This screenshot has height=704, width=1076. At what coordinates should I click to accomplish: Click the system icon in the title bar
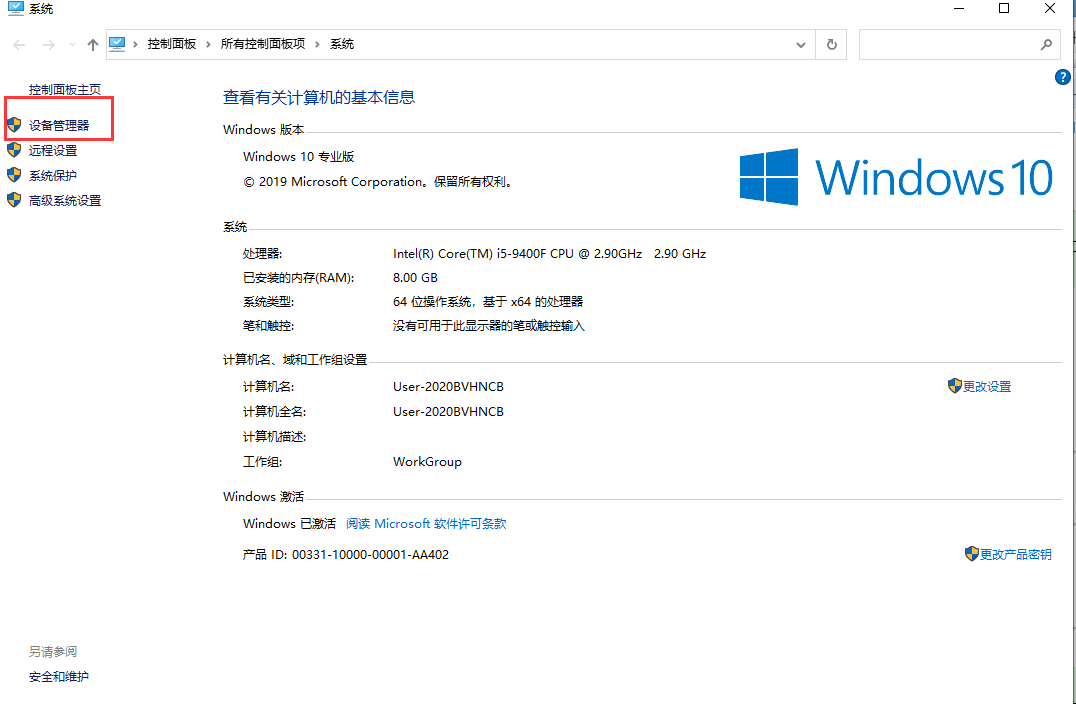tap(15, 8)
